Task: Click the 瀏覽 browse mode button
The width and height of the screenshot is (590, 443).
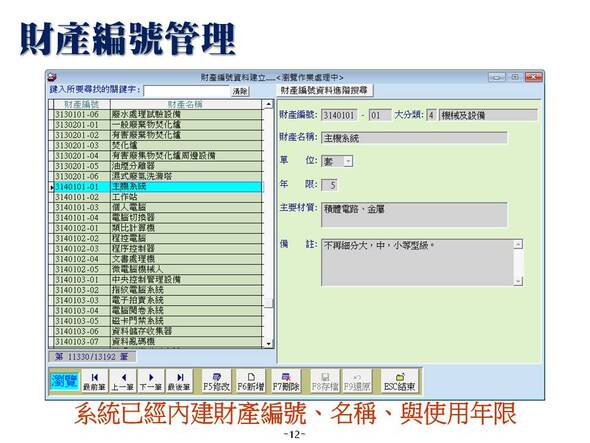Action: pyautogui.click(x=64, y=381)
